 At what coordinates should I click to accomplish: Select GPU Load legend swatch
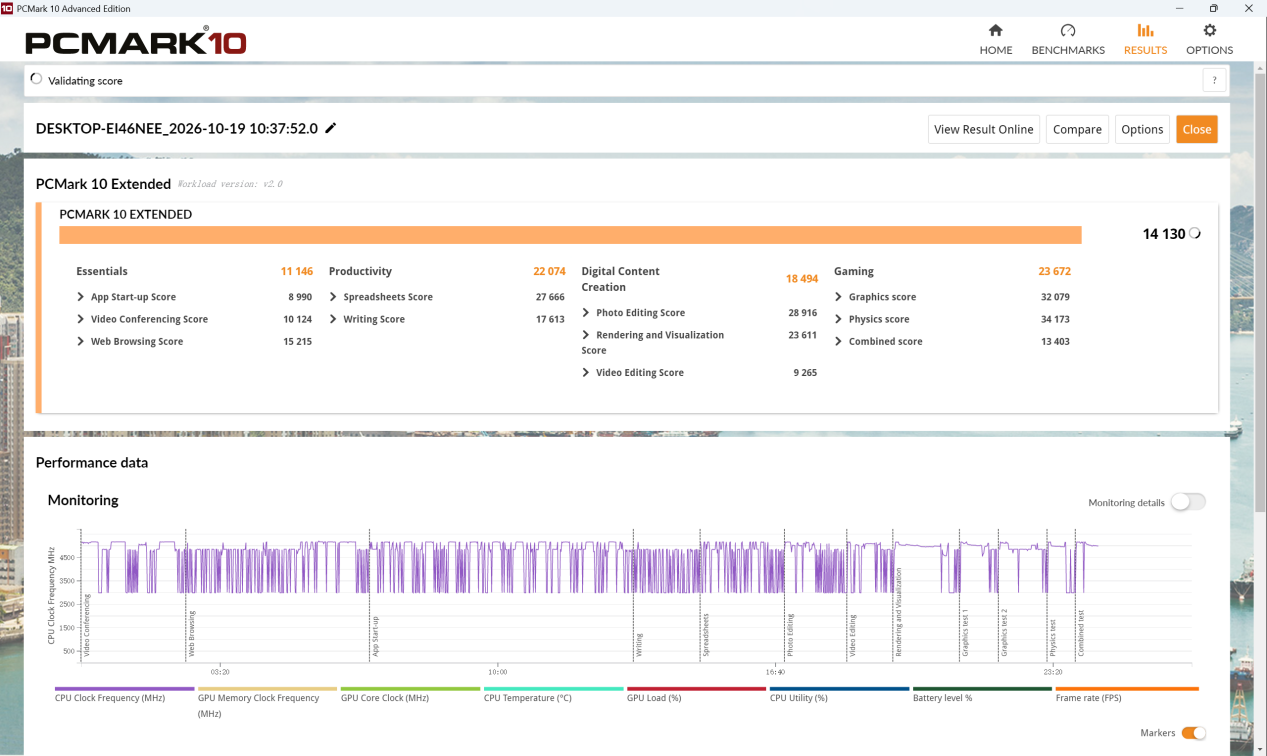696,689
